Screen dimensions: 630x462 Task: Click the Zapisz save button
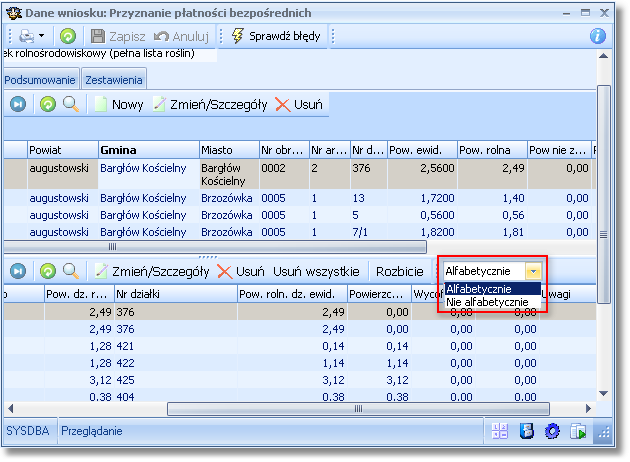[118, 36]
